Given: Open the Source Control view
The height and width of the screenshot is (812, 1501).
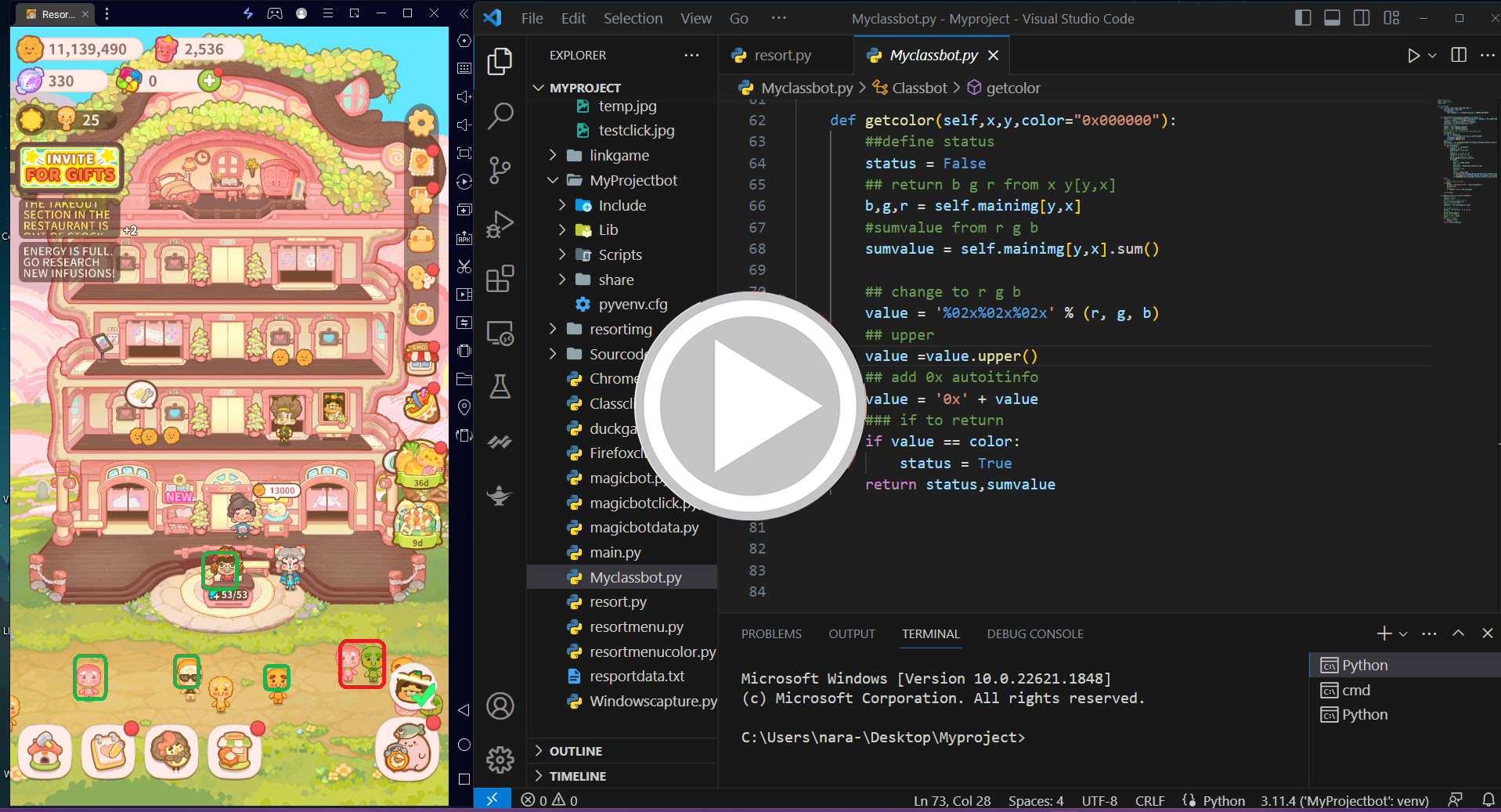Looking at the screenshot, I should click(x=500, y=169).
